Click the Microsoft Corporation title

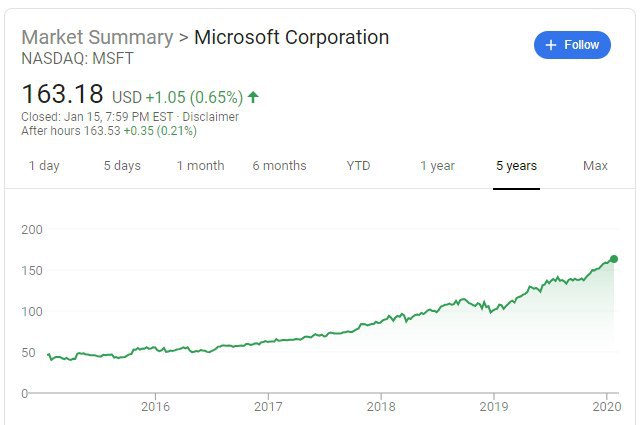pos(291,37)
